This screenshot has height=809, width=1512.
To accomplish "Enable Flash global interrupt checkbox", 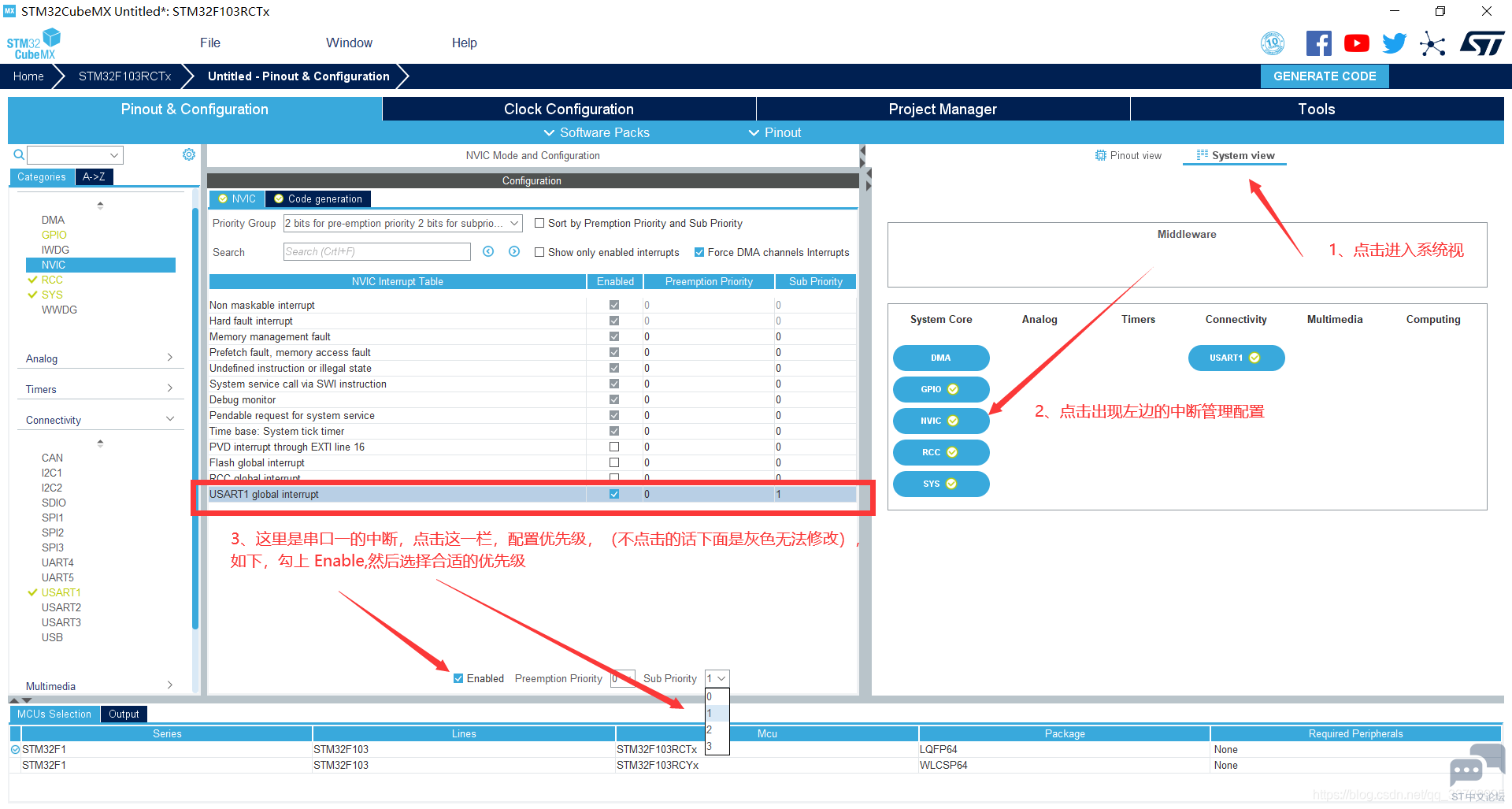I will click(614, 462).
